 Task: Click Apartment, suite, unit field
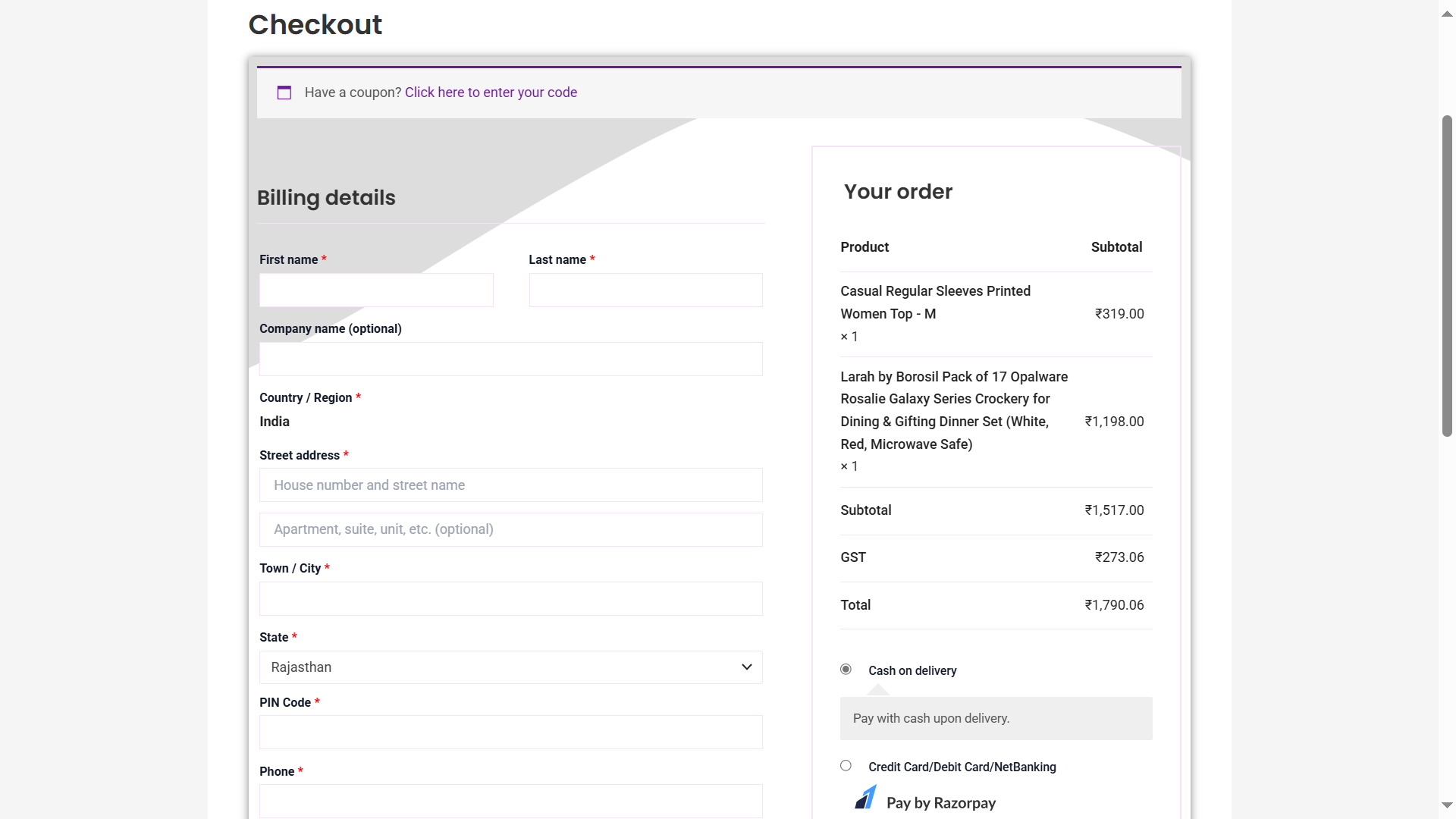[510, 530]
